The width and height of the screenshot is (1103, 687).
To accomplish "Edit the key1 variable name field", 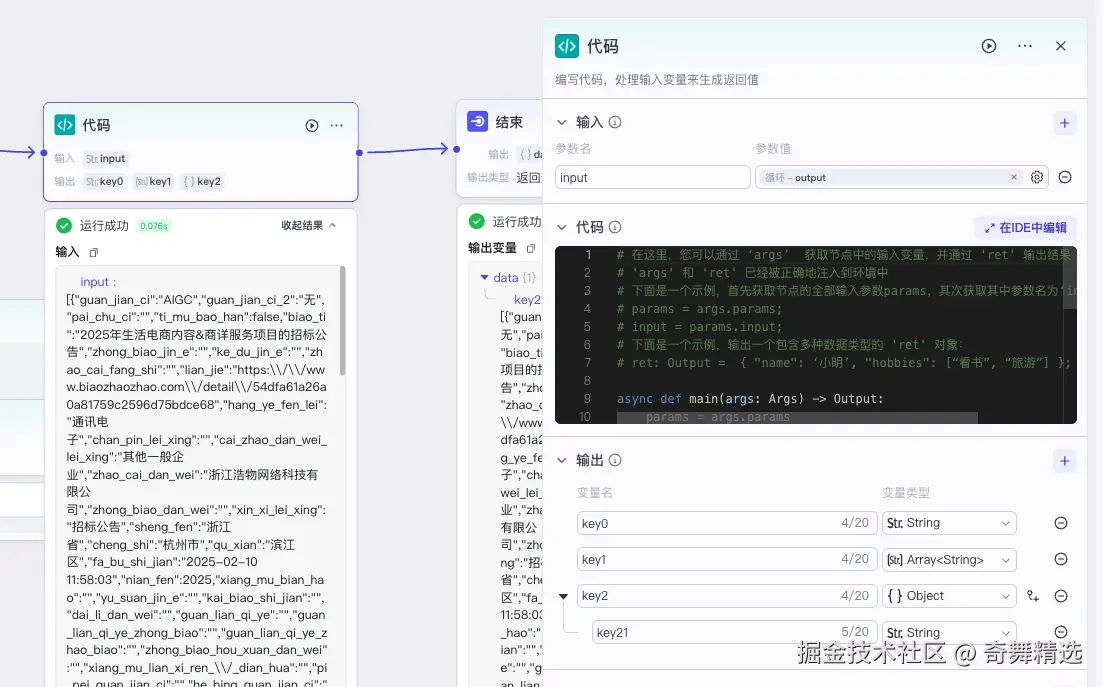I will 727,560.
